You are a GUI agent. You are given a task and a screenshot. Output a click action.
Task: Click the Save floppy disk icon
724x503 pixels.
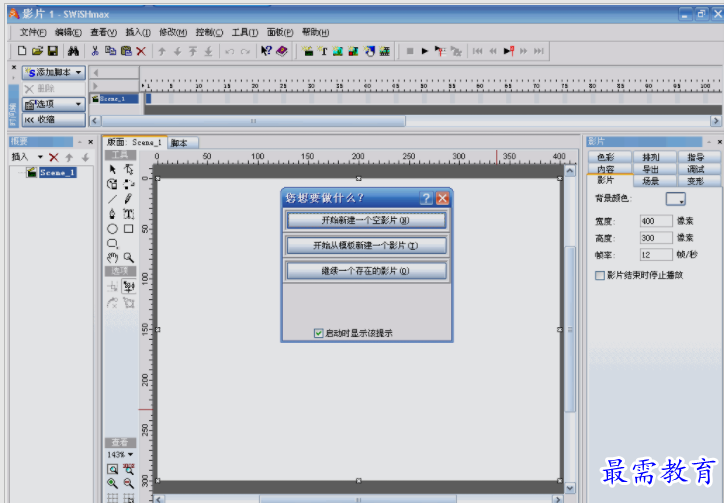click(53, 51)
